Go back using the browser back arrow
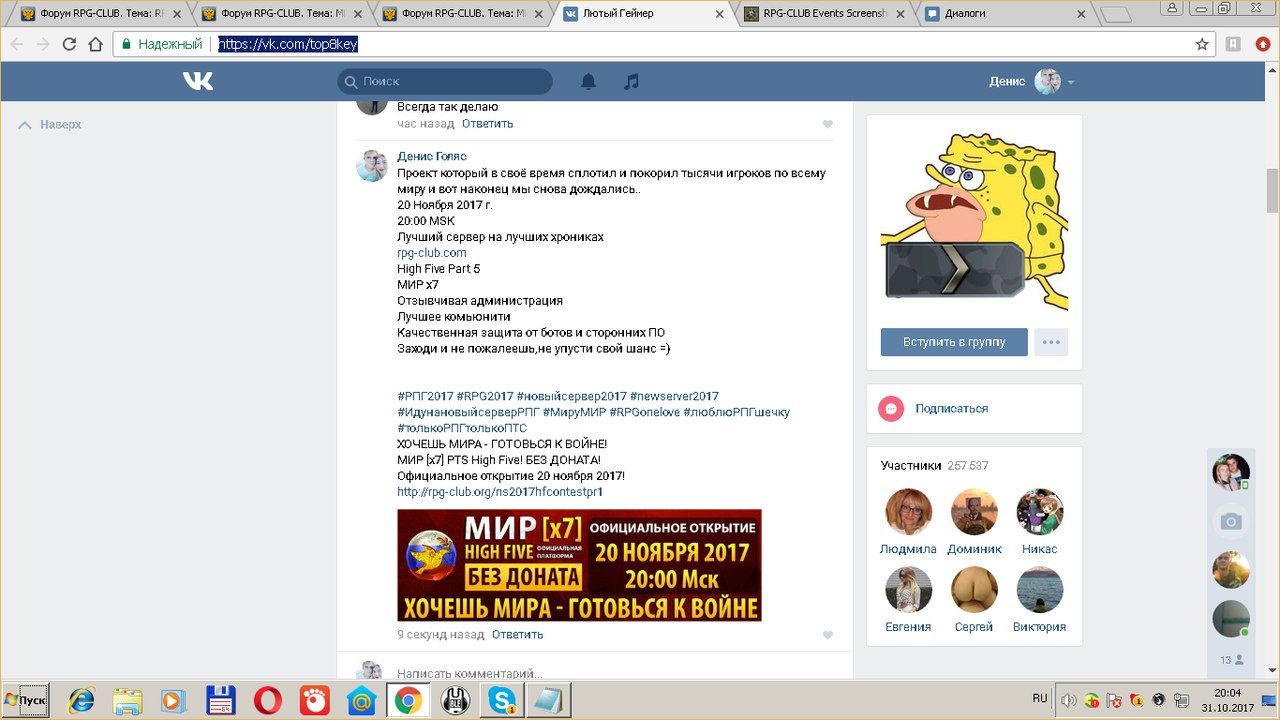 (16, 44)
